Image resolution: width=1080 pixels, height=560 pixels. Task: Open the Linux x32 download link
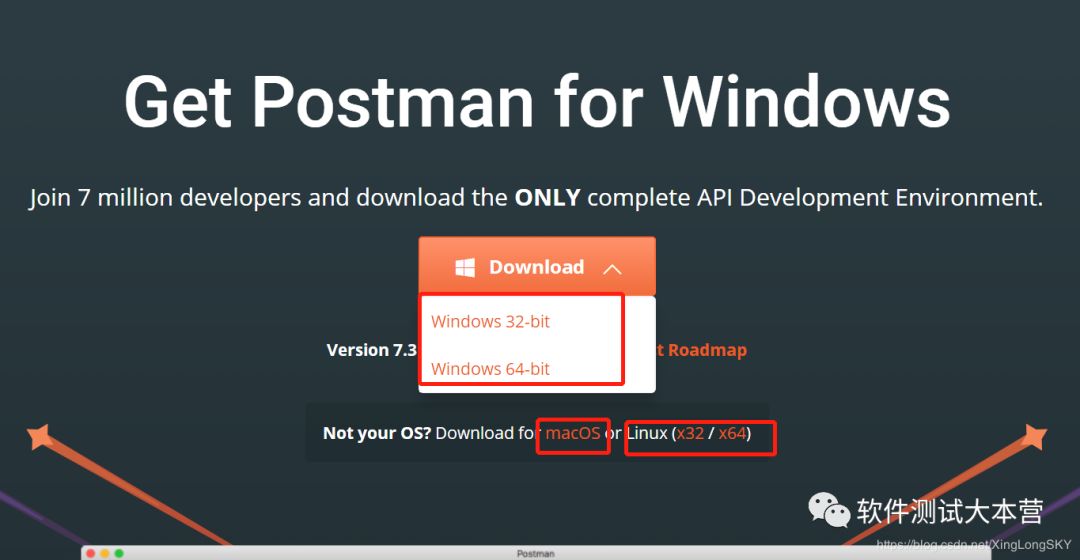pos(690,433)
